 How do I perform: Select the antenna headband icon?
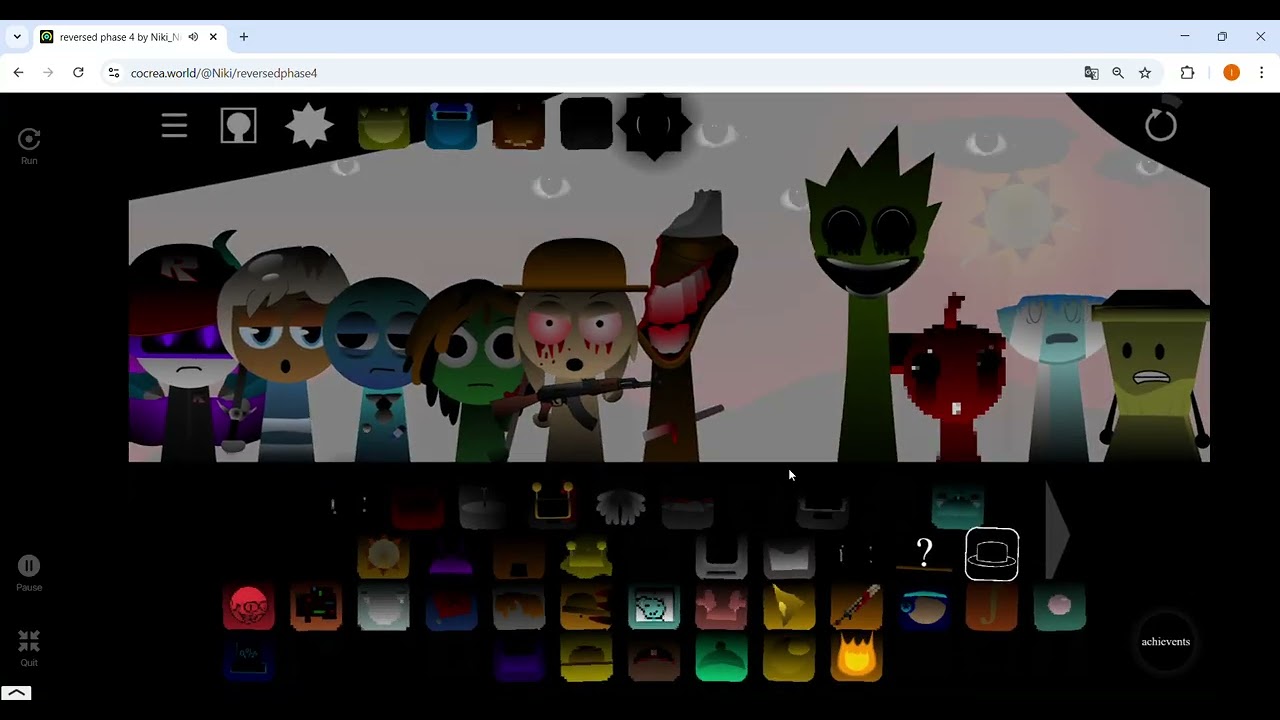click(553, 503)
